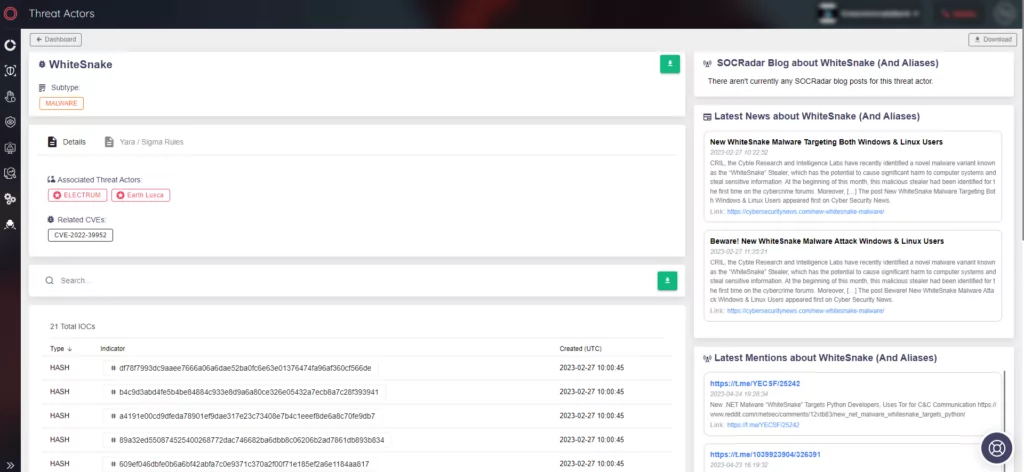This screenshot has width=1024, height=472.
Task: Open the Link: t.me/YECSF/25242 URL
Action: 763,425
